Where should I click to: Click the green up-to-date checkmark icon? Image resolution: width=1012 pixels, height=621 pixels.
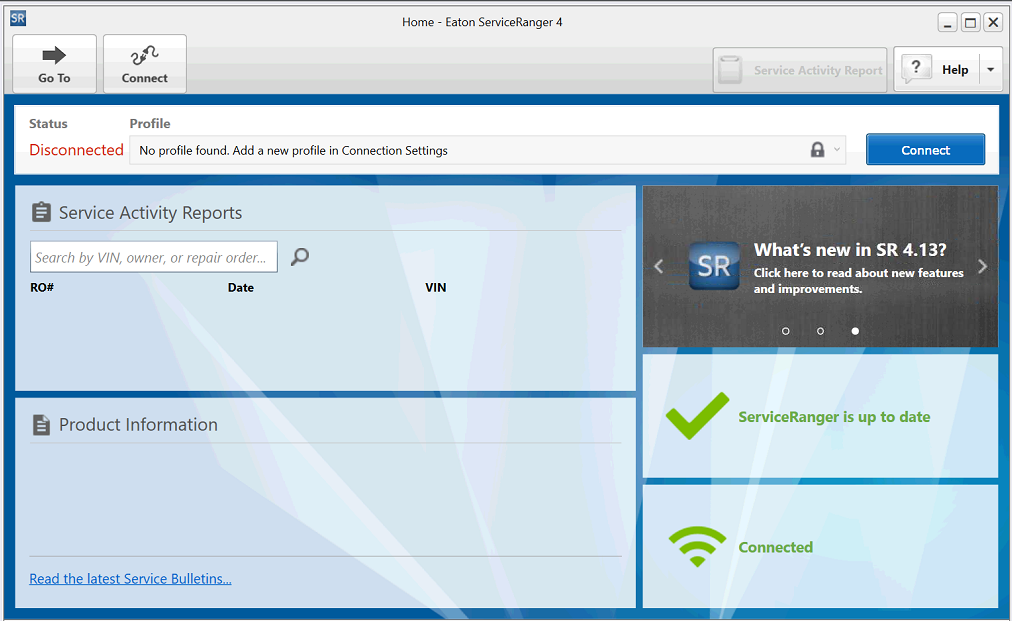(697, 416)
